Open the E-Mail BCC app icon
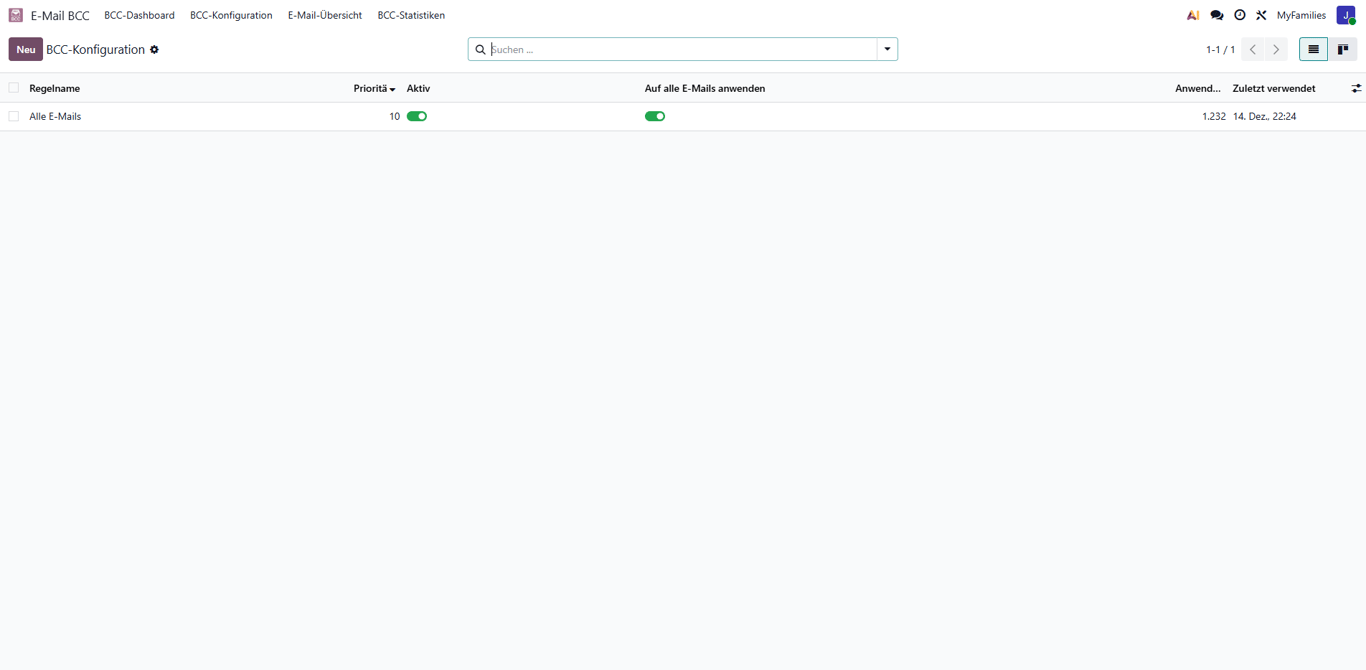This screenshot has width=1366, height=670. (13, 15)
